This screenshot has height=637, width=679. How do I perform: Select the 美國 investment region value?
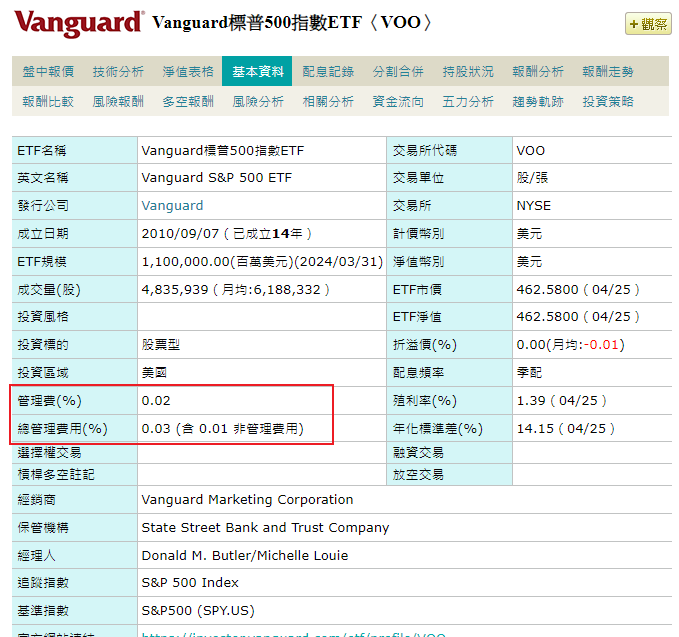pos(154,372)
